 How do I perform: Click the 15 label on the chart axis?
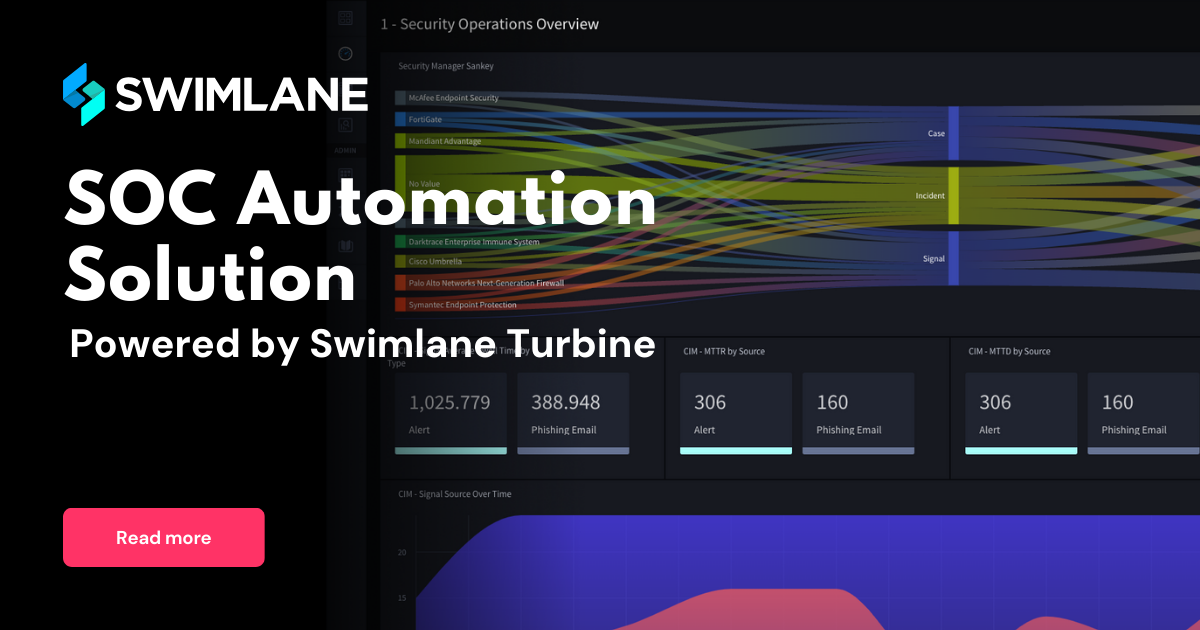402,598
